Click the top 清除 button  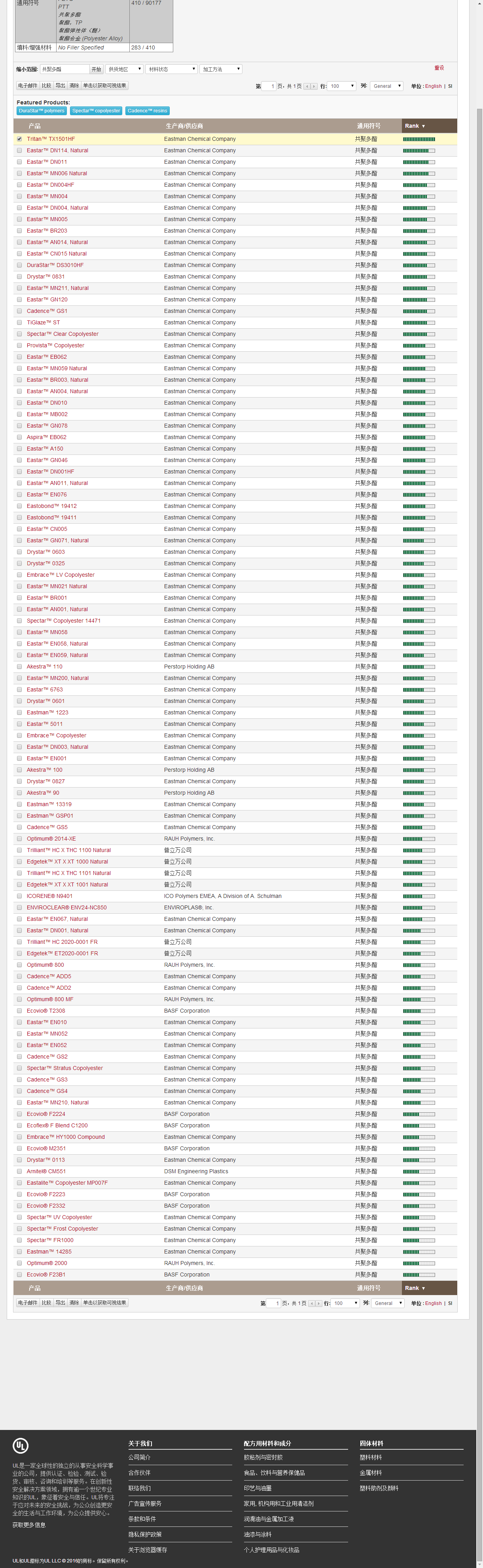(x=74, y=86)
